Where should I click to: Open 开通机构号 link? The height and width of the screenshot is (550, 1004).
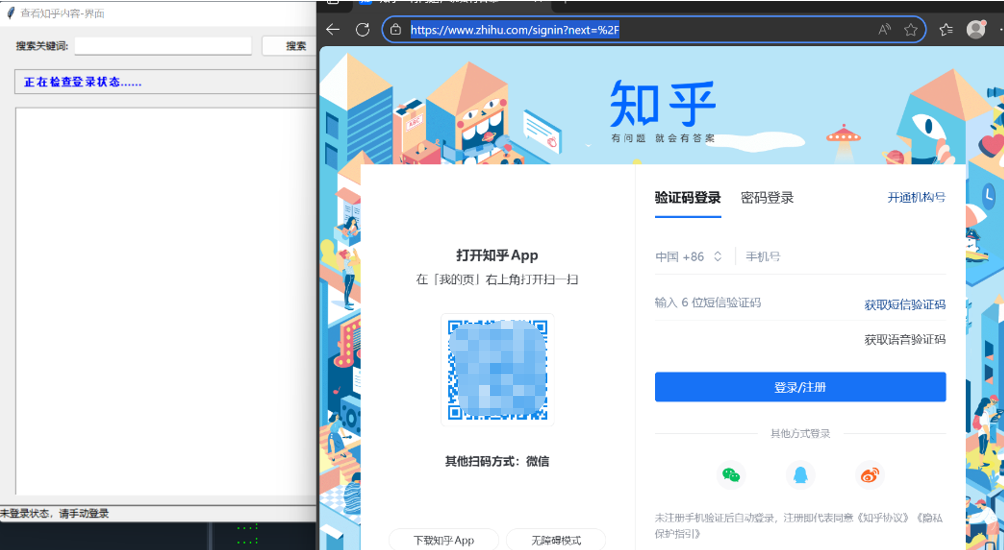[x=916, y=197]
